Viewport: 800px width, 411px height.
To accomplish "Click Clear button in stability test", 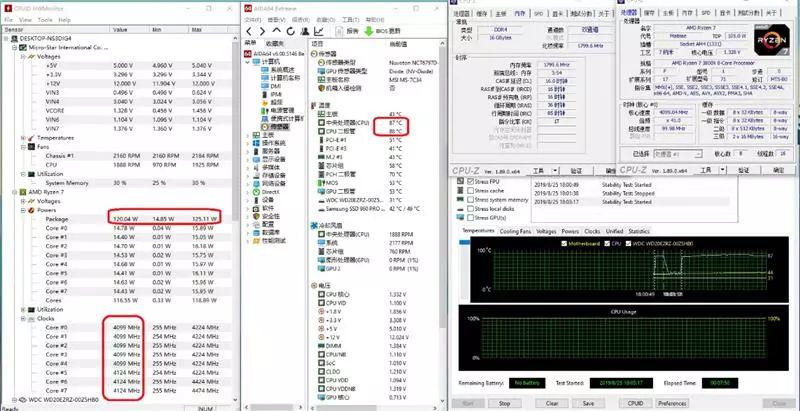I will pyautogui.click(x=552, y=403).
